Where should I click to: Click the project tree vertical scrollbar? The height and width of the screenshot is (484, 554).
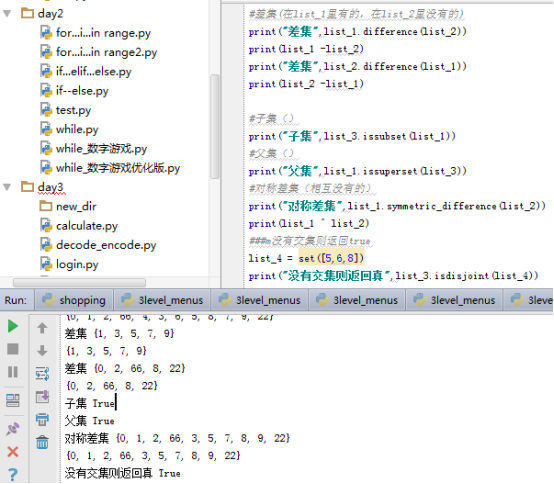[214, 126]
